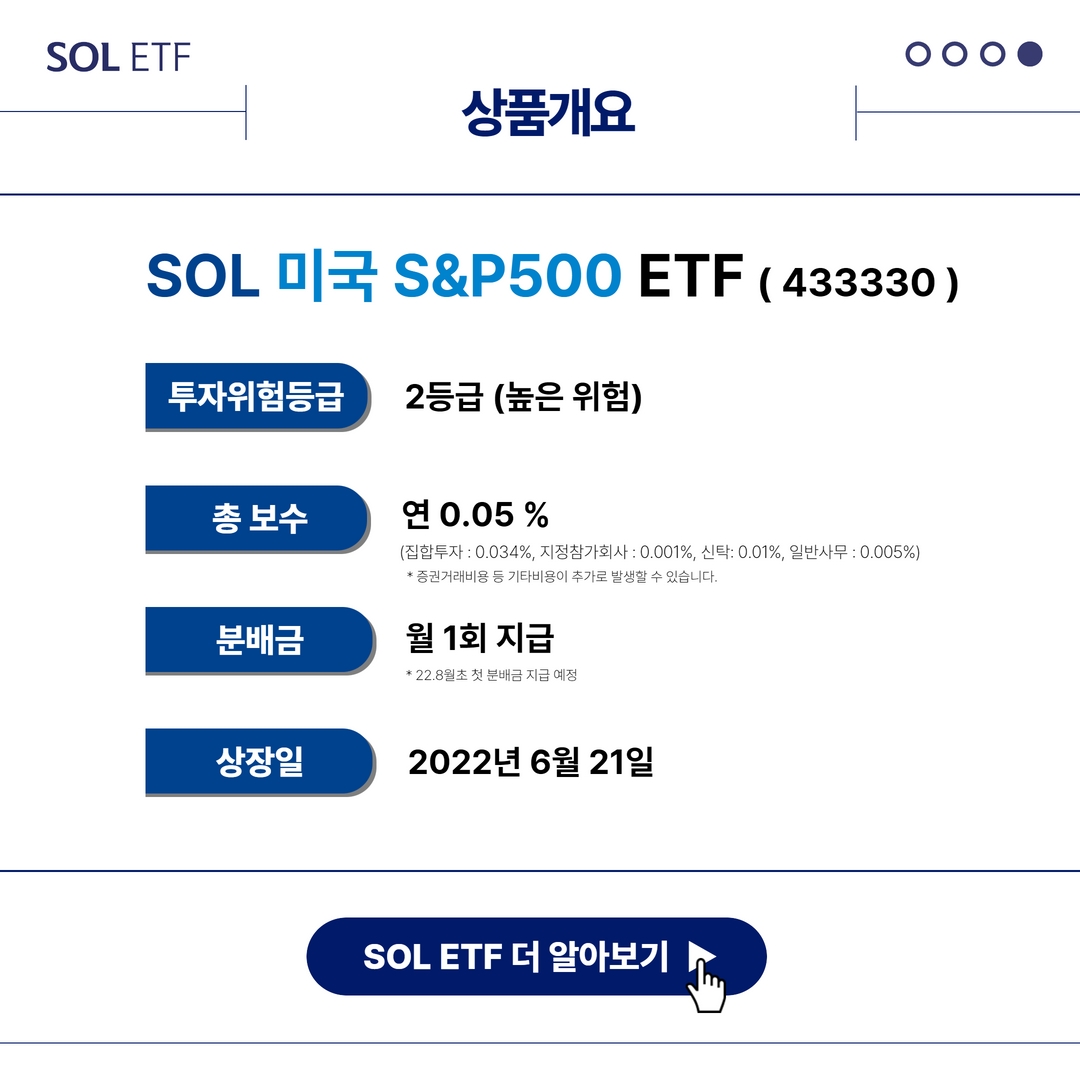The width and height of the screenshot is (1080, 1080).
Task: Select the second page indicator dot
Action: [x=955, y=54]
